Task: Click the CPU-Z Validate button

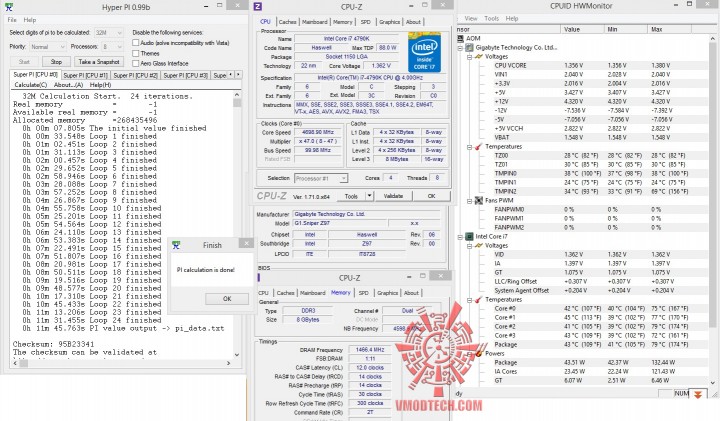Action: pos(393,196)
